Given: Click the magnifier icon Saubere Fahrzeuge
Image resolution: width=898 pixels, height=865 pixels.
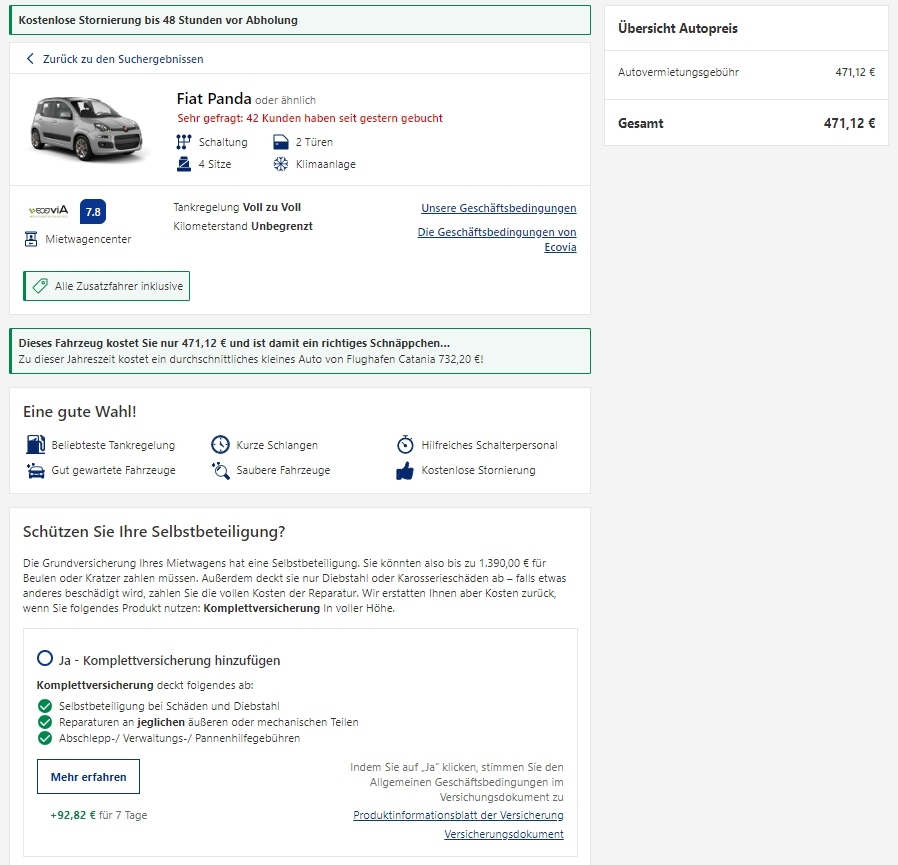Looking at the screenshot, I should [220, 470].
